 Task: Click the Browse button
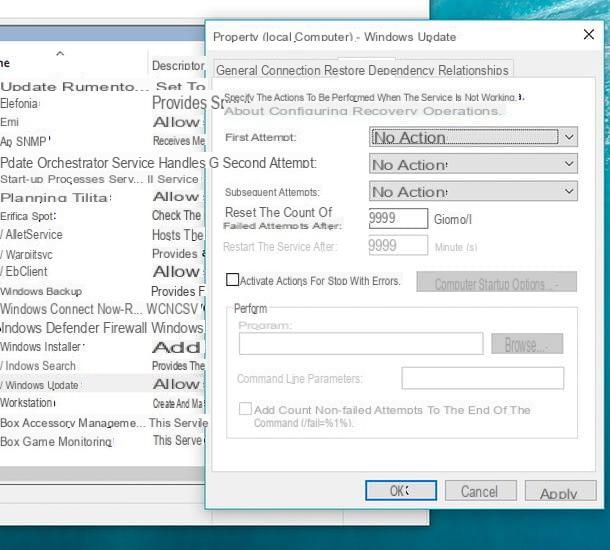pyautogui.click(x=527, y=344)
